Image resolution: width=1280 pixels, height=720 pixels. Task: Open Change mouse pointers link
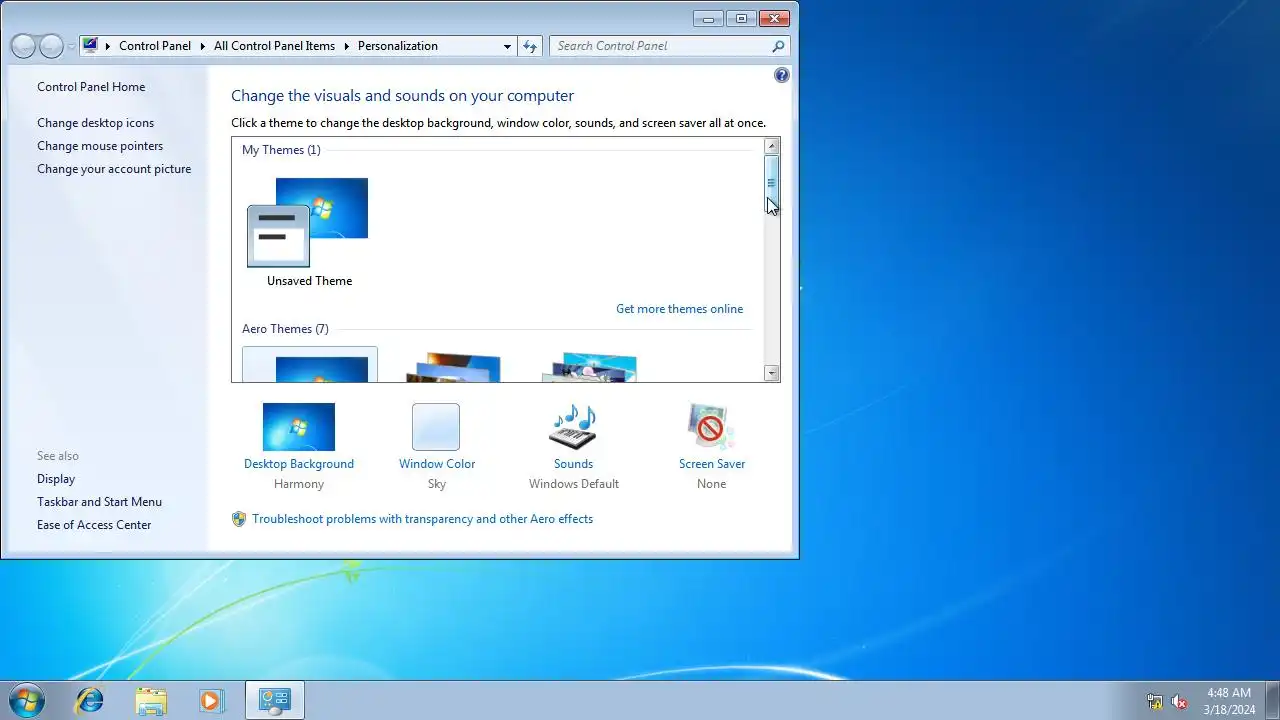coord(100,146)
